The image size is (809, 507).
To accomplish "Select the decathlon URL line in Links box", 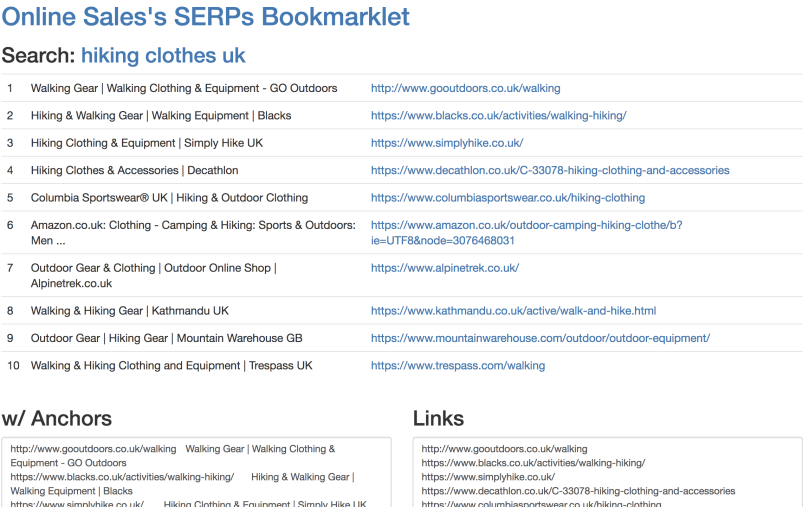I will 578,490.
